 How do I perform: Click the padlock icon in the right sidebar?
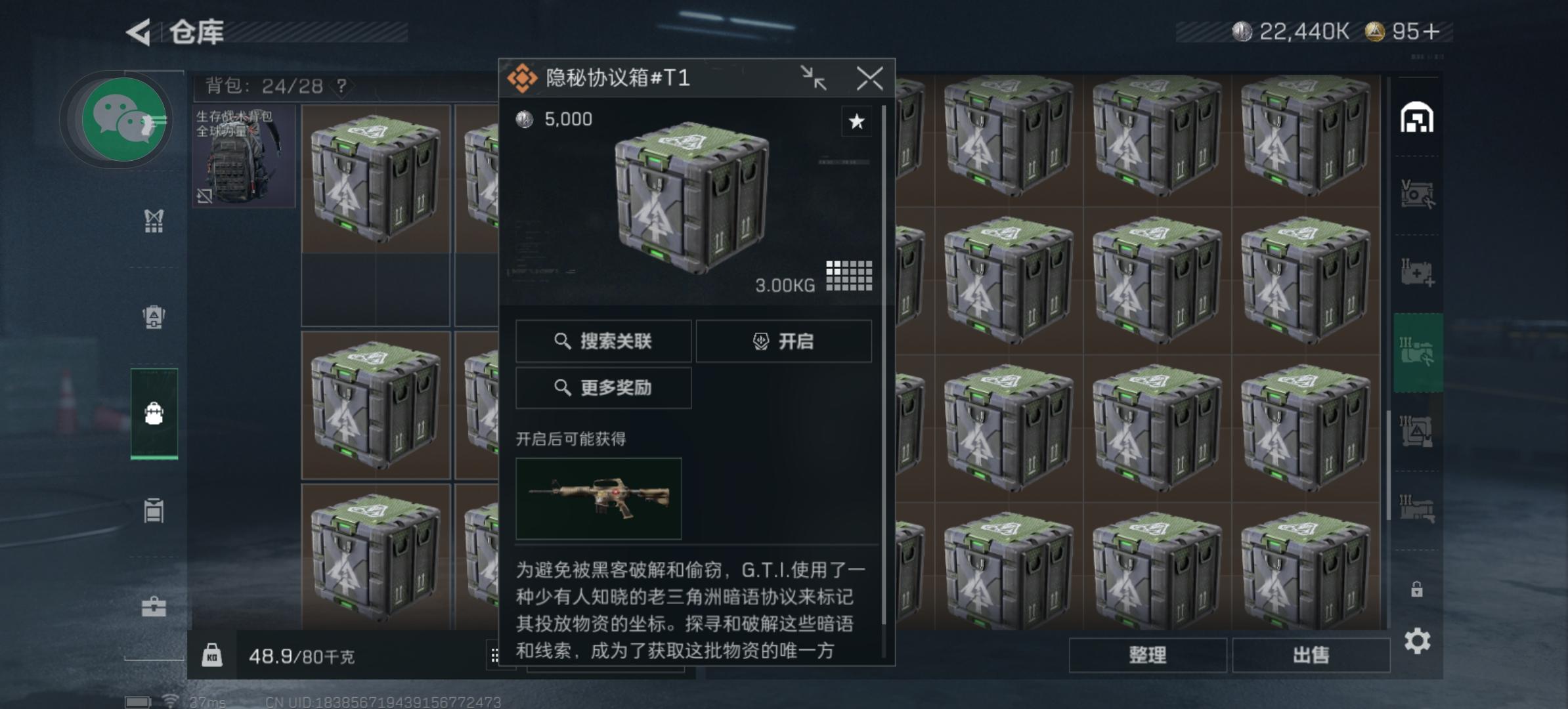tap(1417, 589)
